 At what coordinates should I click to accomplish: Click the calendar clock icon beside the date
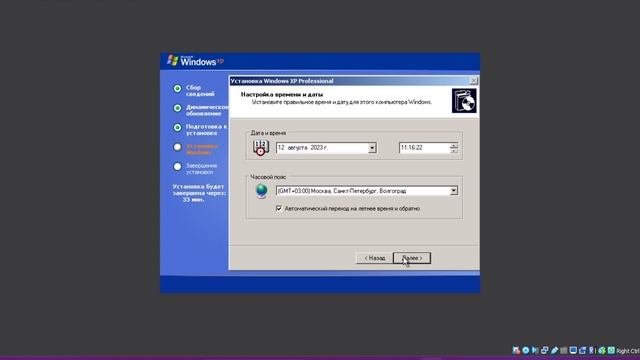pyautogui.click(x=260, y=147)
